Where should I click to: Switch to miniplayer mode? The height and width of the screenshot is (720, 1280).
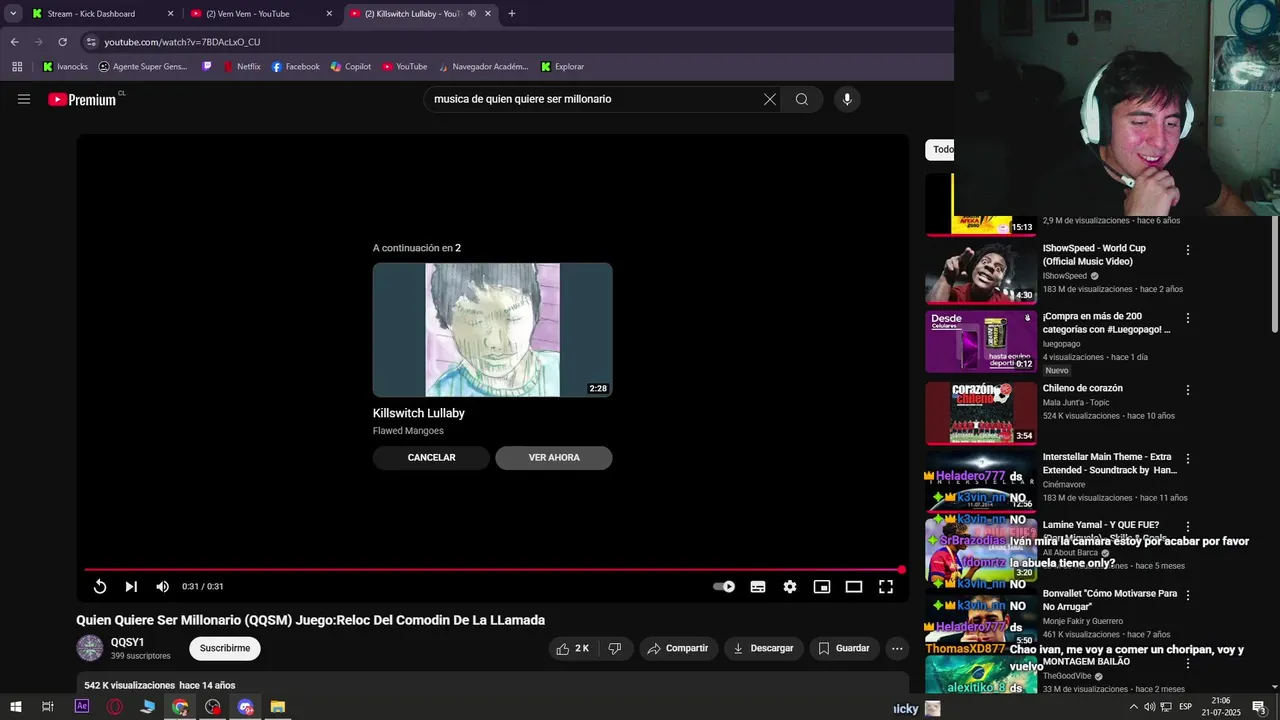point(822,587)
